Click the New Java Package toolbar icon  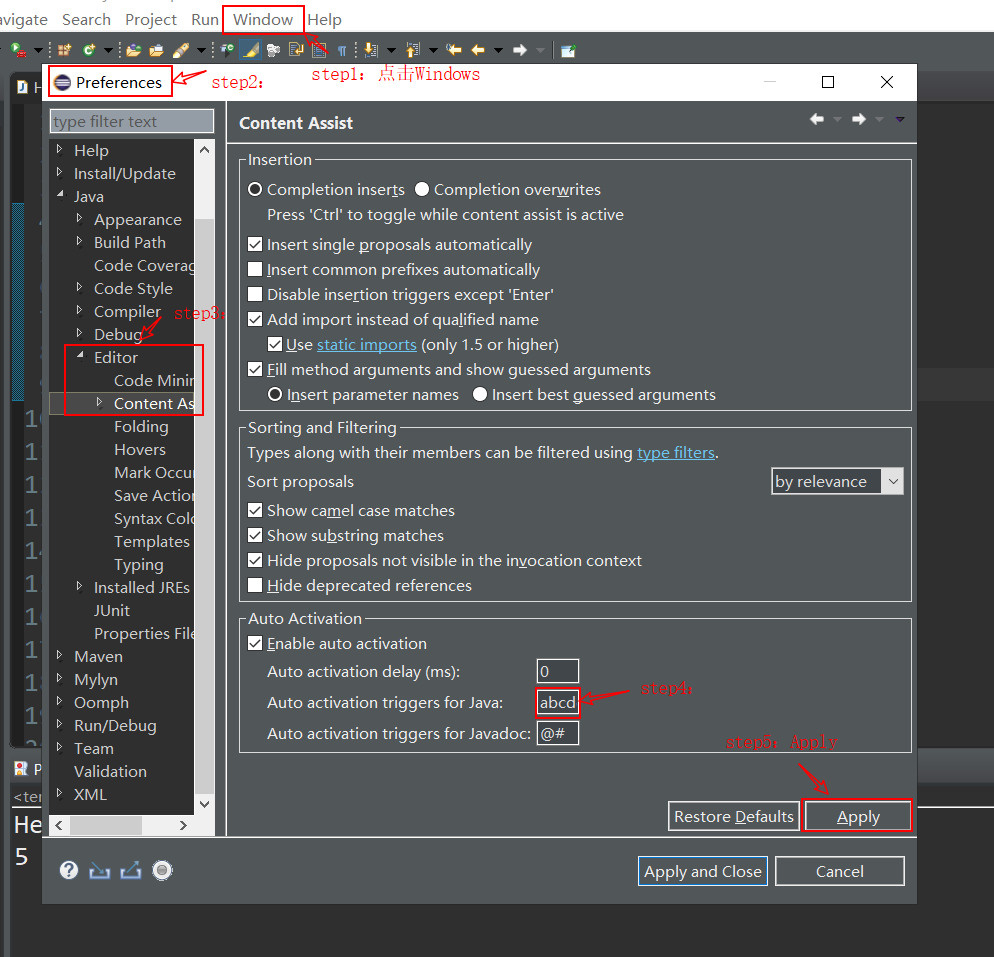coord(65,49)
